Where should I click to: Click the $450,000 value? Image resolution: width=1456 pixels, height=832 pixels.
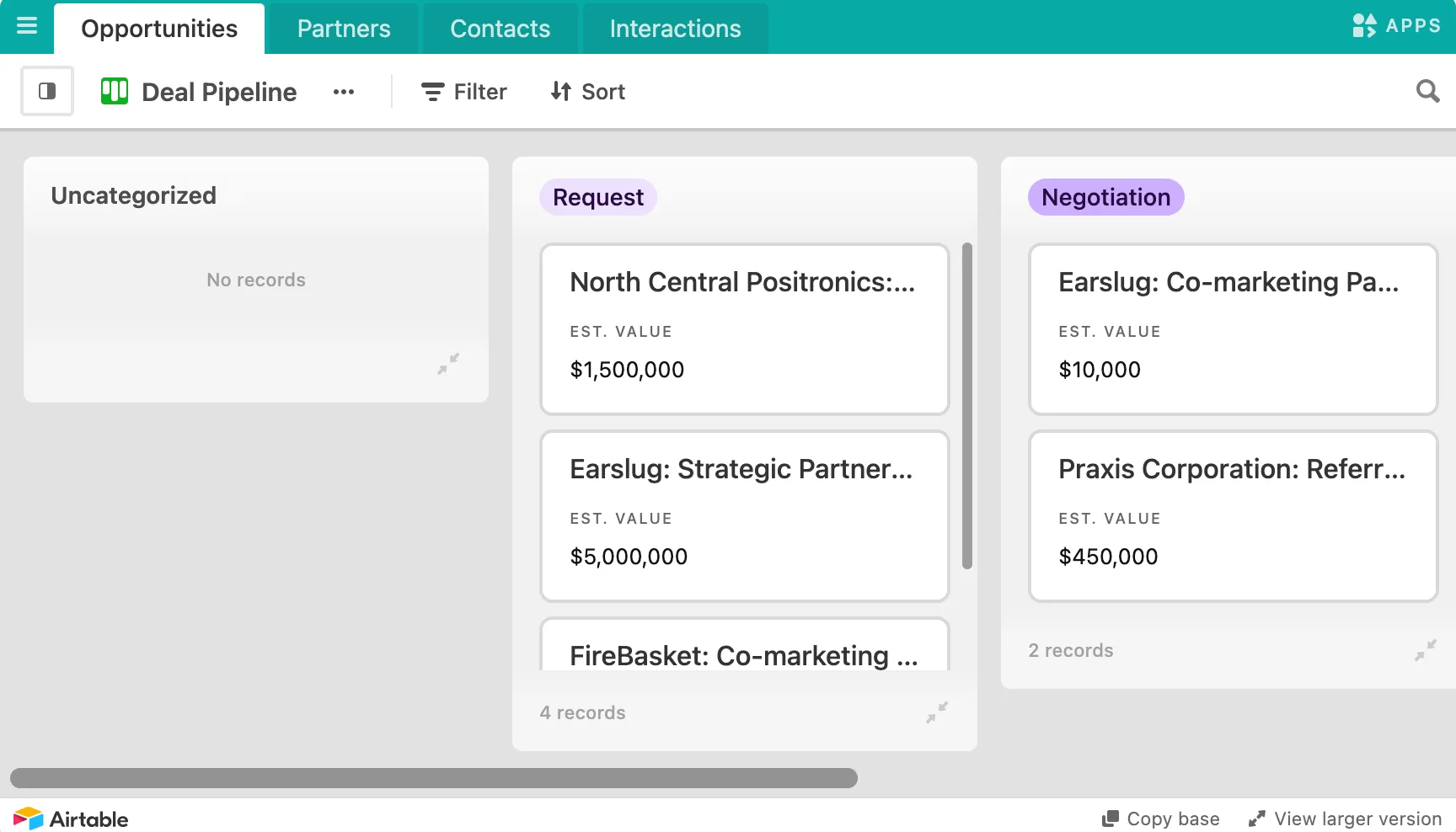[1108, 557]
